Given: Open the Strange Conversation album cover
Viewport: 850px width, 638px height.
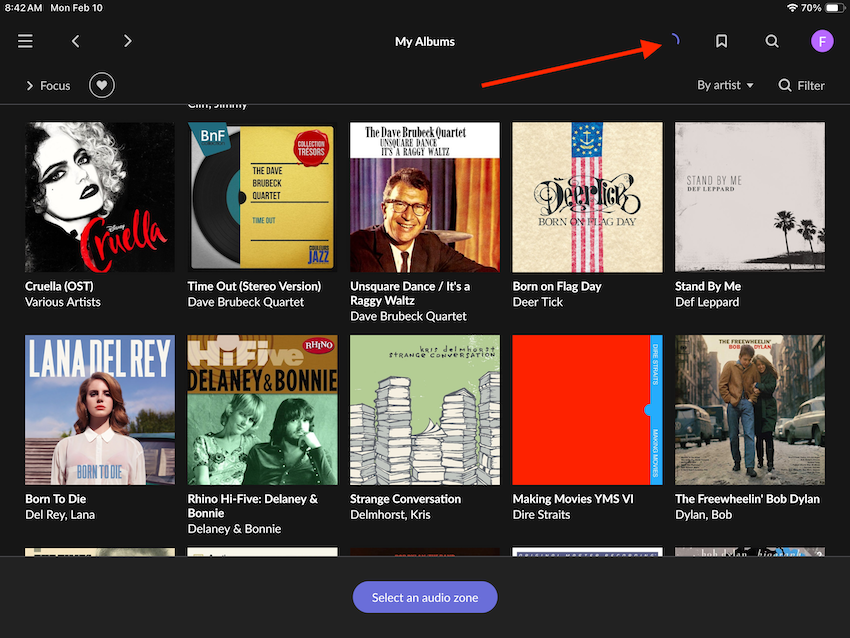Looking at the screenshot, I should pos(425,410).
